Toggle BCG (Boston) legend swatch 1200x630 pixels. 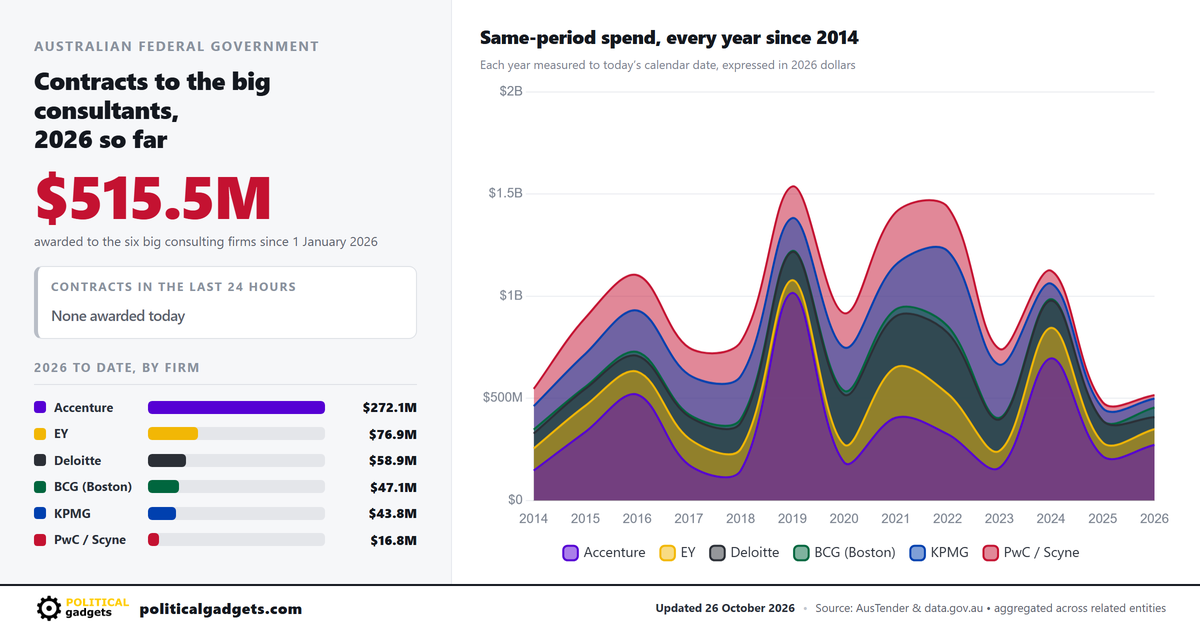click(801, 552)
